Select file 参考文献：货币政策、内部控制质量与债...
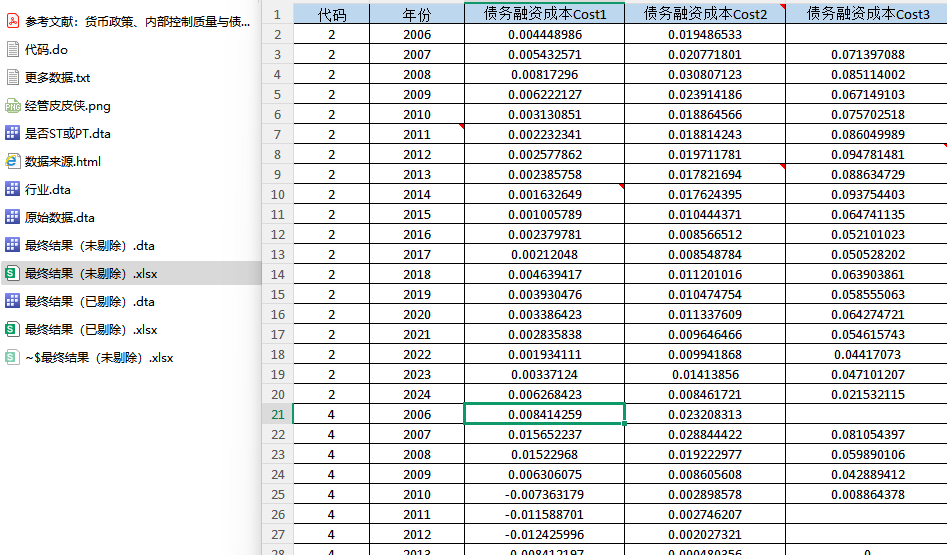Image resolution: width=947 pixels, height=555 pixels. point(137,22)
